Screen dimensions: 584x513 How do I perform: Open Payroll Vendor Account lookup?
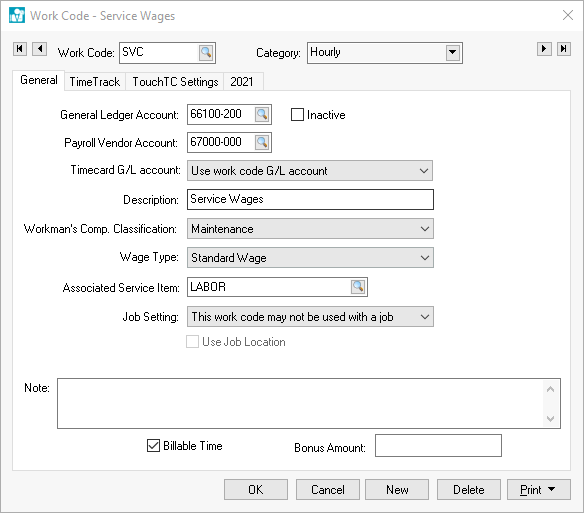point(262,142)
